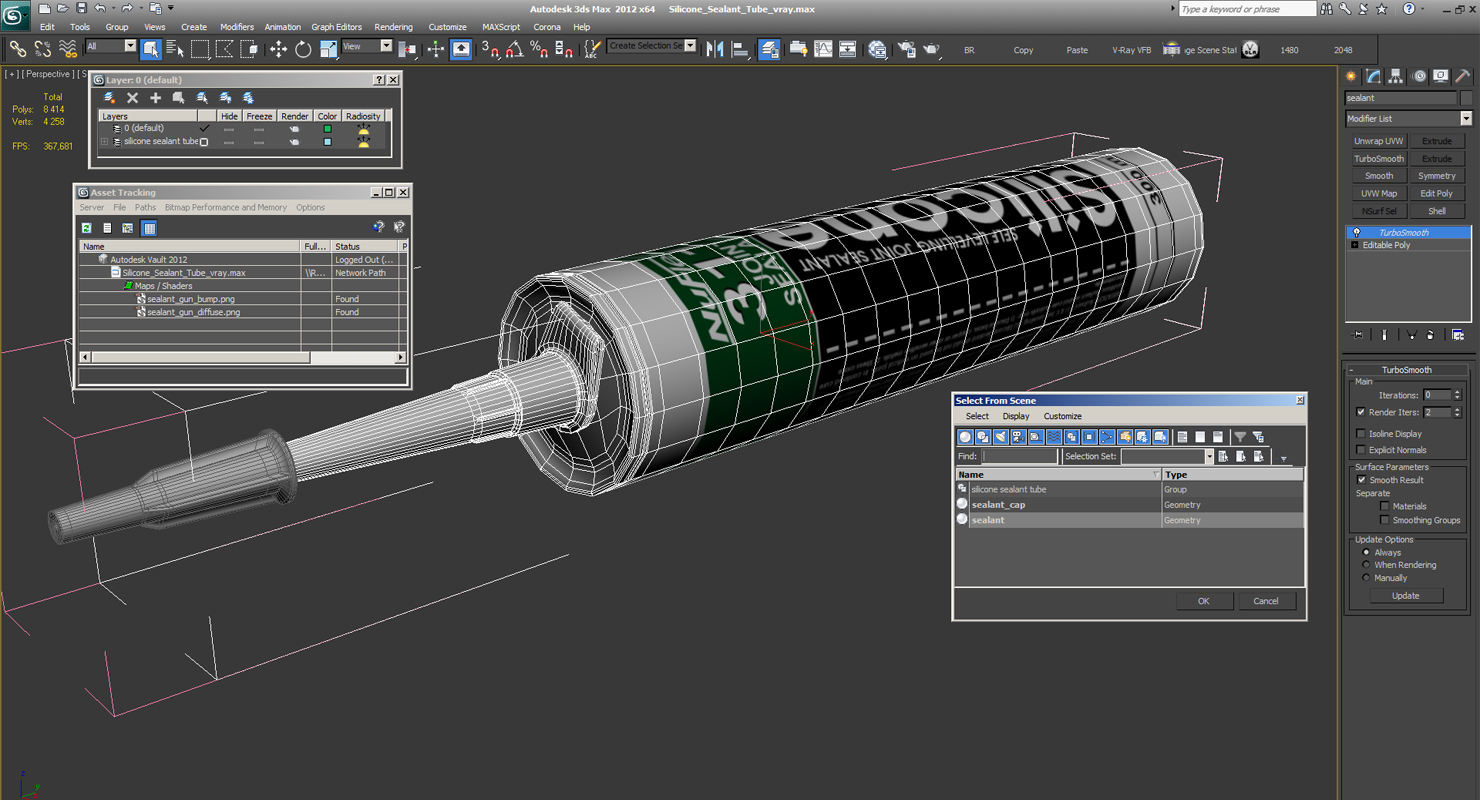Open the Modifiers menu
Screen dimensions: 1480x800
click(x=237, y=27)
